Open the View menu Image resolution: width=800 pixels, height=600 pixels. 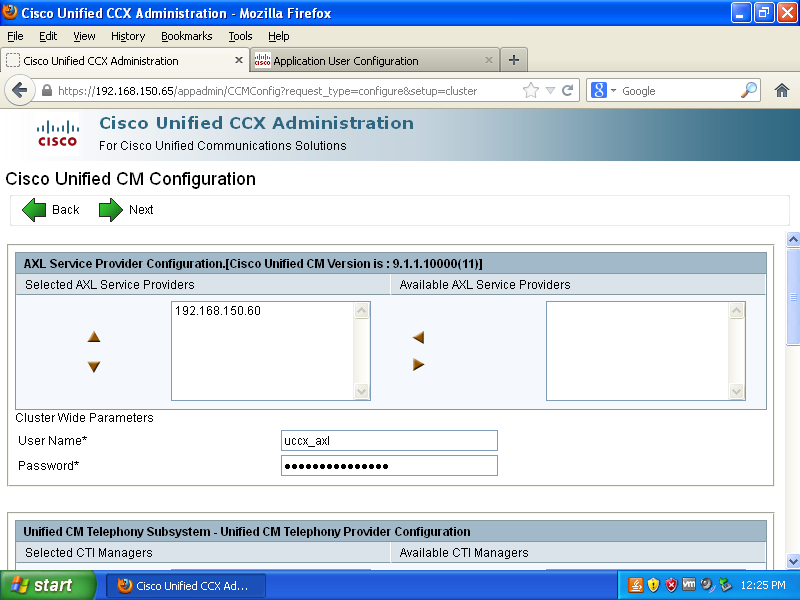[x=84, y=36]
